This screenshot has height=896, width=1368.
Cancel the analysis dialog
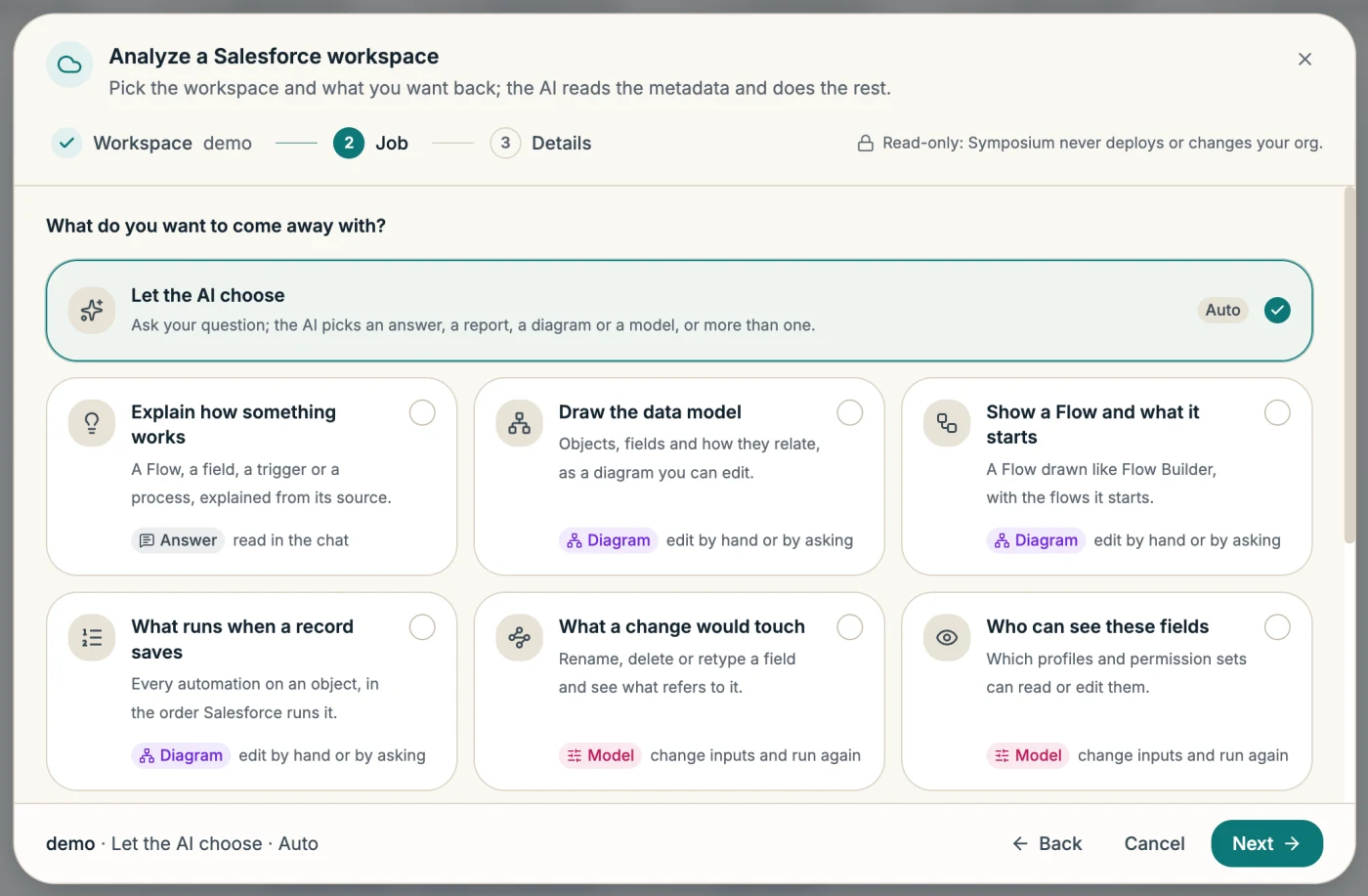tap(1154, 843)
